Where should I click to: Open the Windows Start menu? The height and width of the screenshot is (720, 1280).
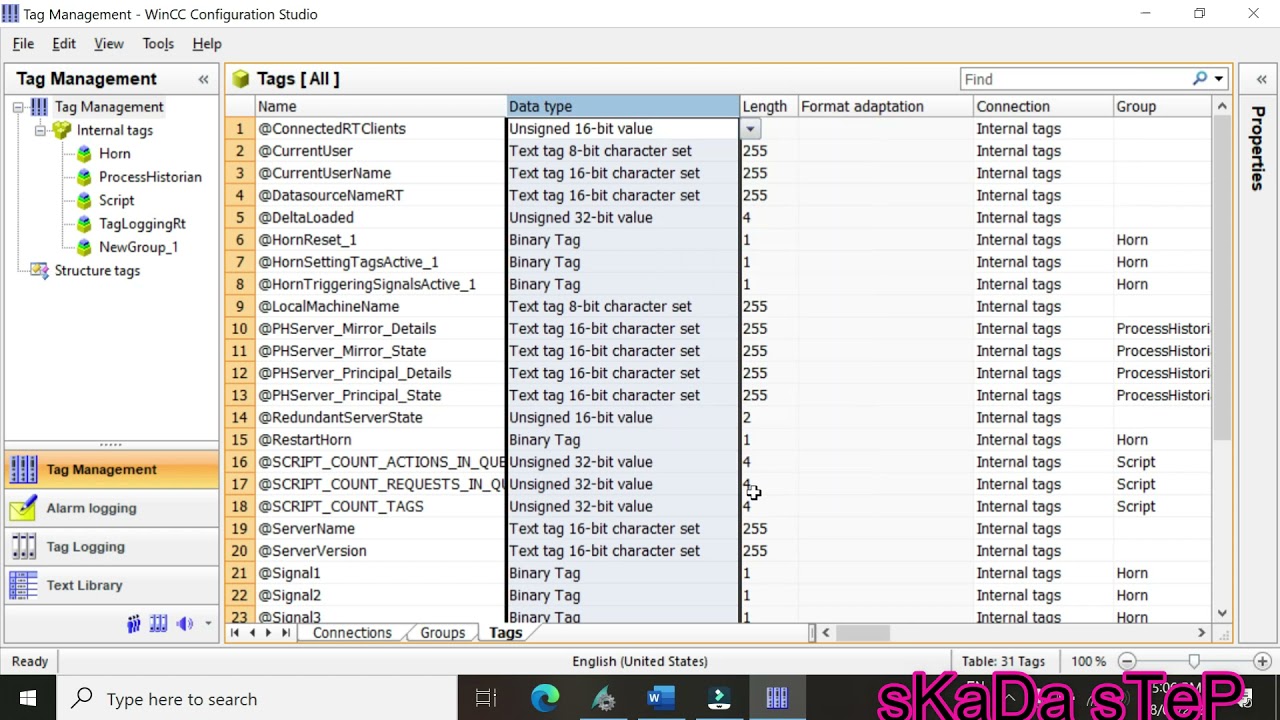point(28,698)
